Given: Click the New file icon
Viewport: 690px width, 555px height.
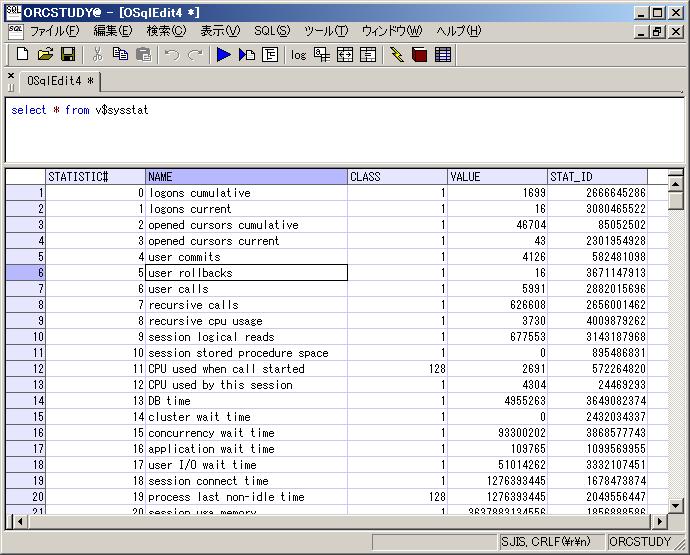Looking at the screenshot, I should (x=21, y=54).
